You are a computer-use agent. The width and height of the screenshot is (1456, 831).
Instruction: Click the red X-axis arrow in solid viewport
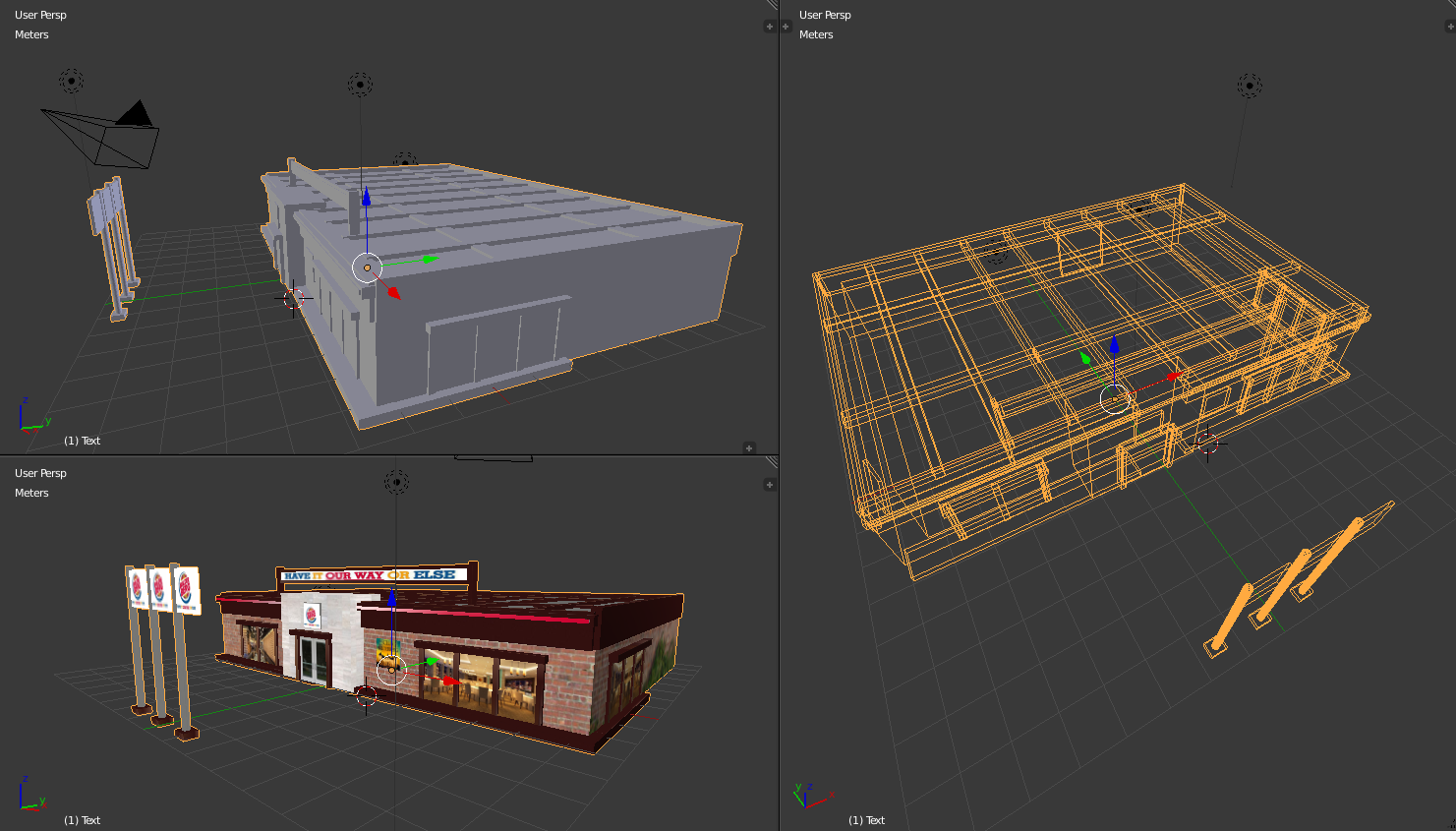tap(393, 292)
